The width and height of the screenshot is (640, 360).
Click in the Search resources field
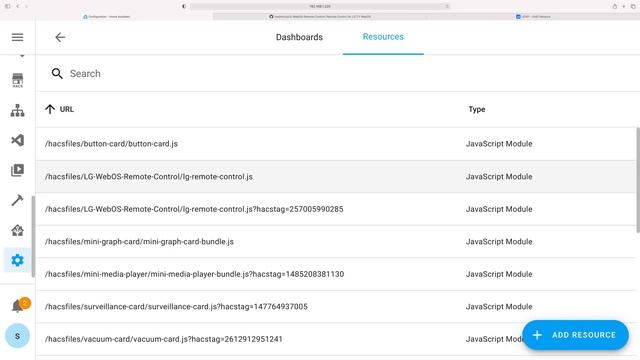(335, 73)
